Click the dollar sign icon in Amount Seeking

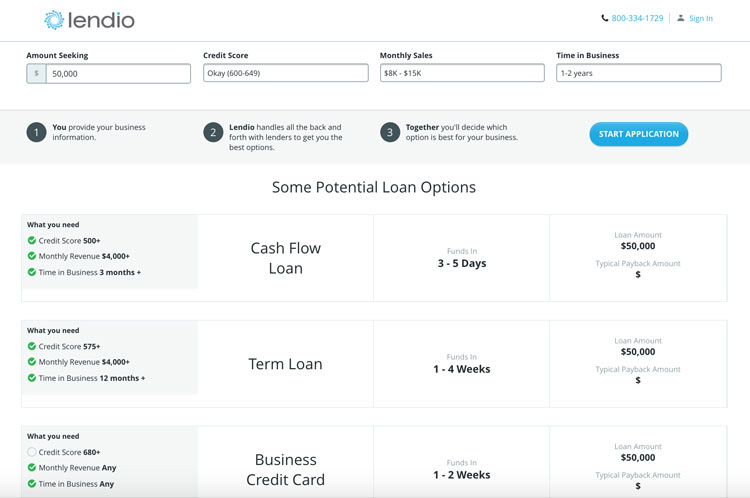point(36,74)
